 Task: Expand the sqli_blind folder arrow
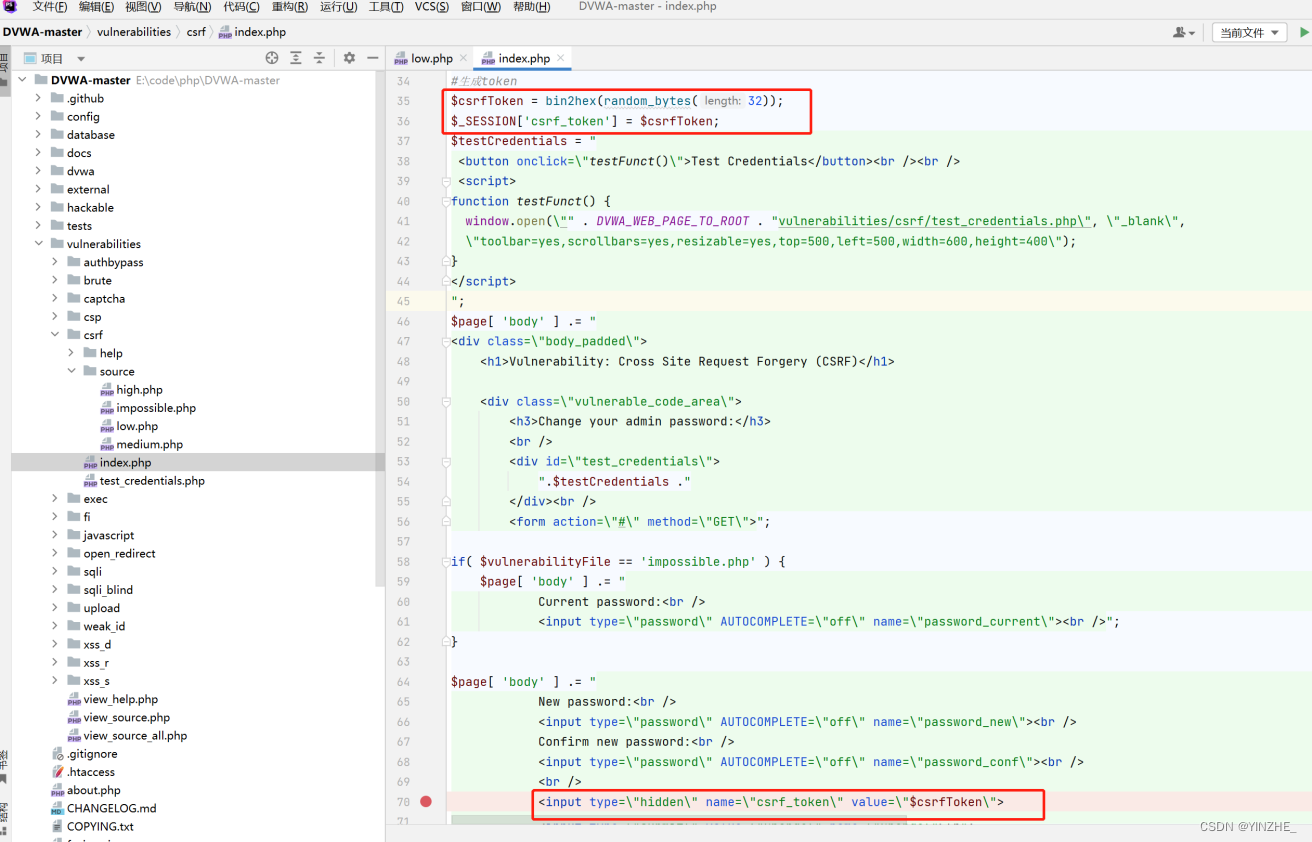[55, 590]
